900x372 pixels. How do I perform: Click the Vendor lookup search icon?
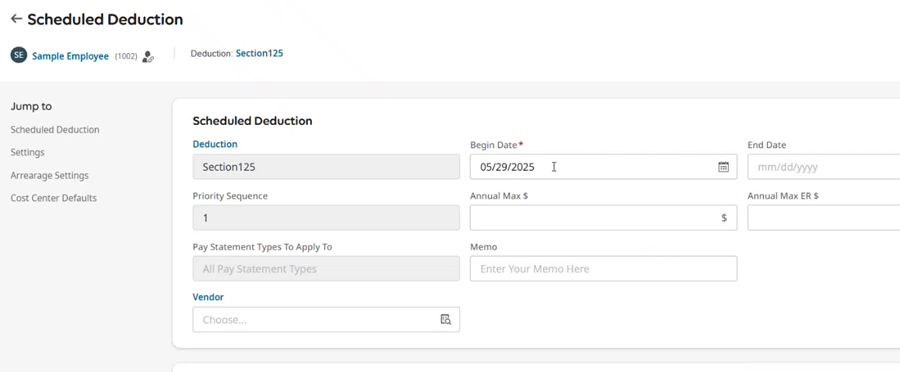446,320
